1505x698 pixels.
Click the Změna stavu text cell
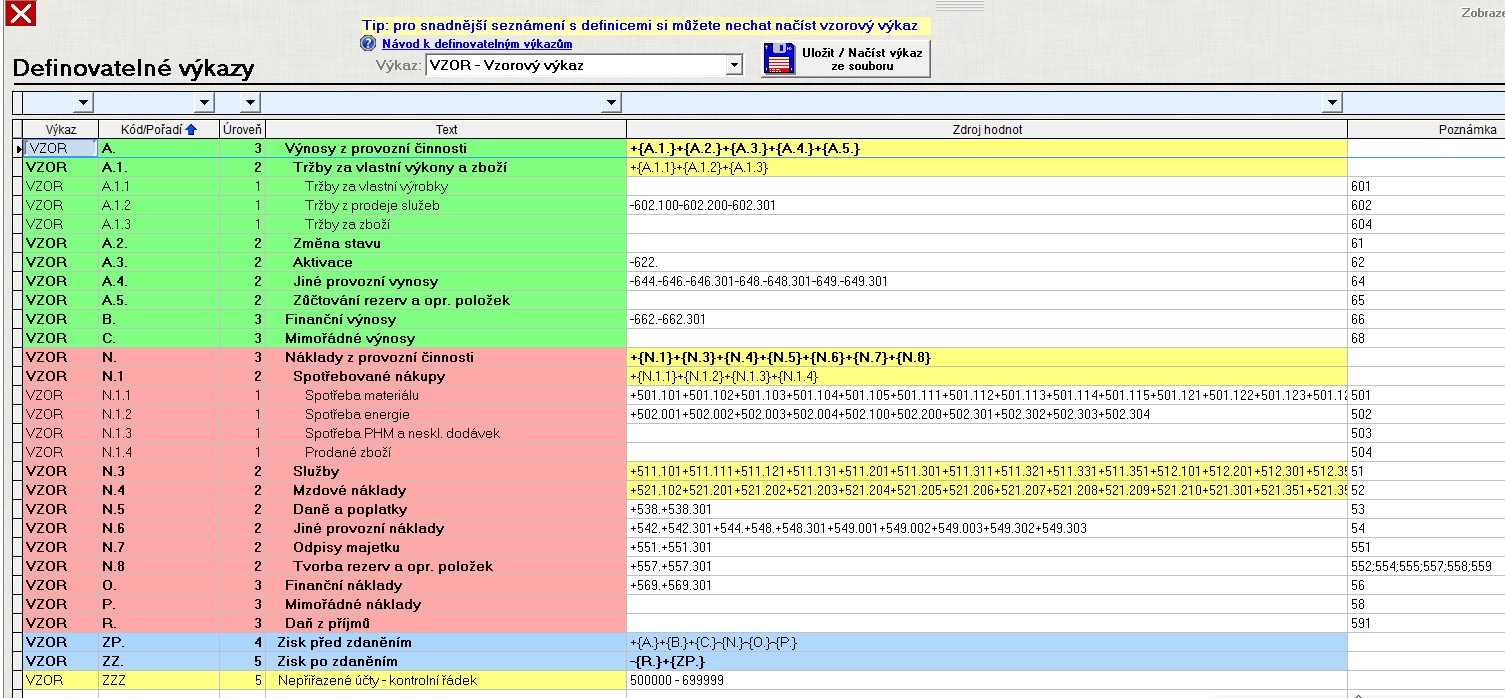(446, 243)
